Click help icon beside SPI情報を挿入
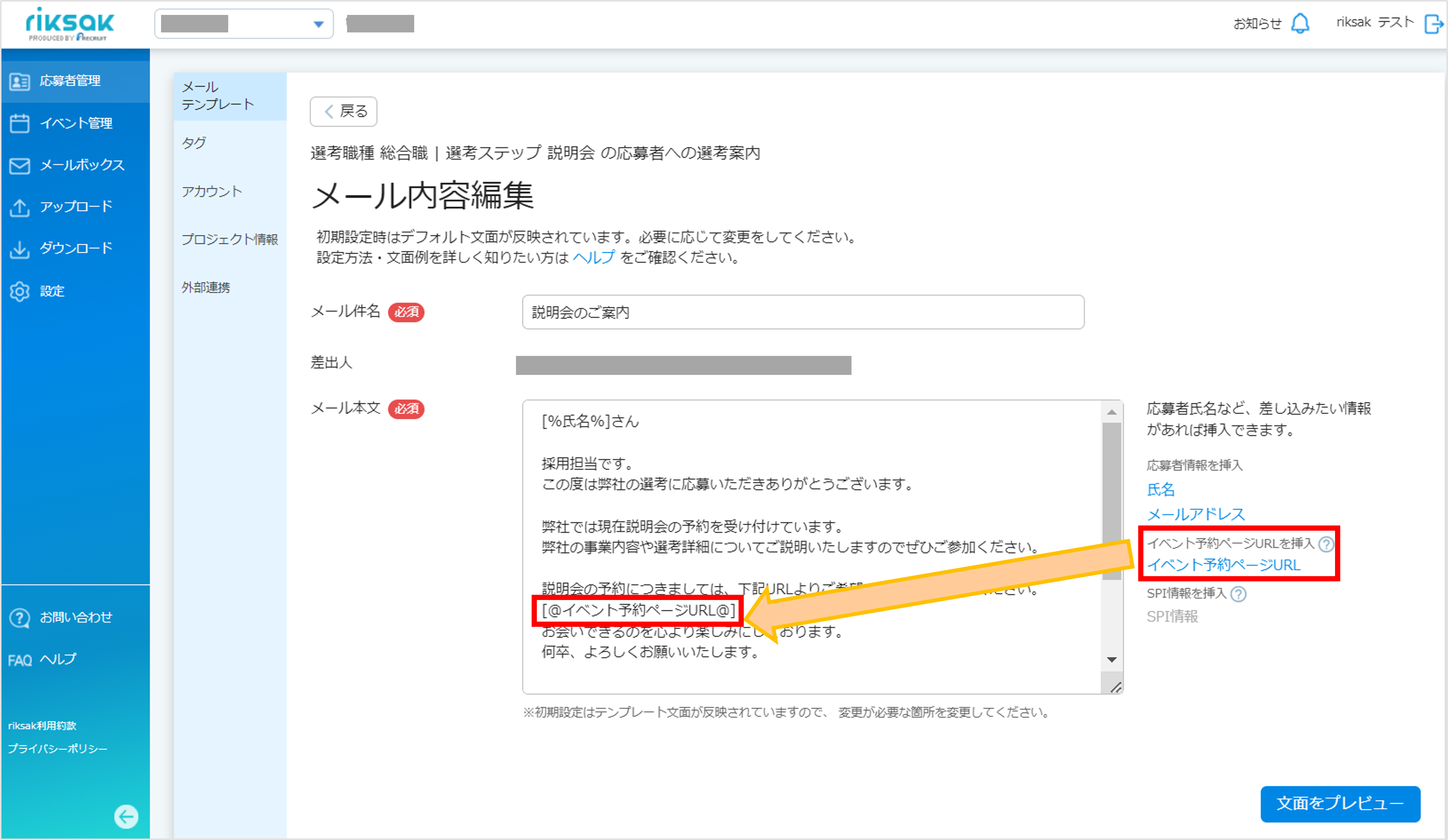This screenshot has height=840, width=1448. [x=1238, y=594]
